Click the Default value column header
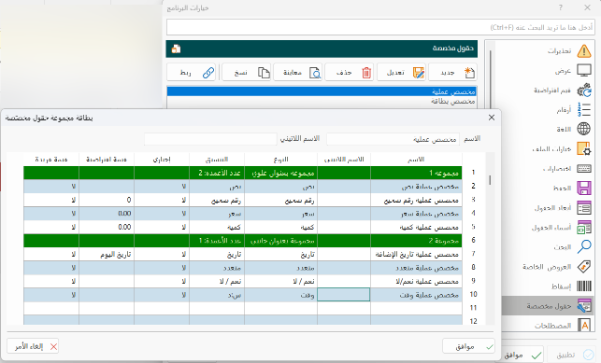The height and width of the screenshot is (363, 601). pyautogui.click(x=106, y=159)
